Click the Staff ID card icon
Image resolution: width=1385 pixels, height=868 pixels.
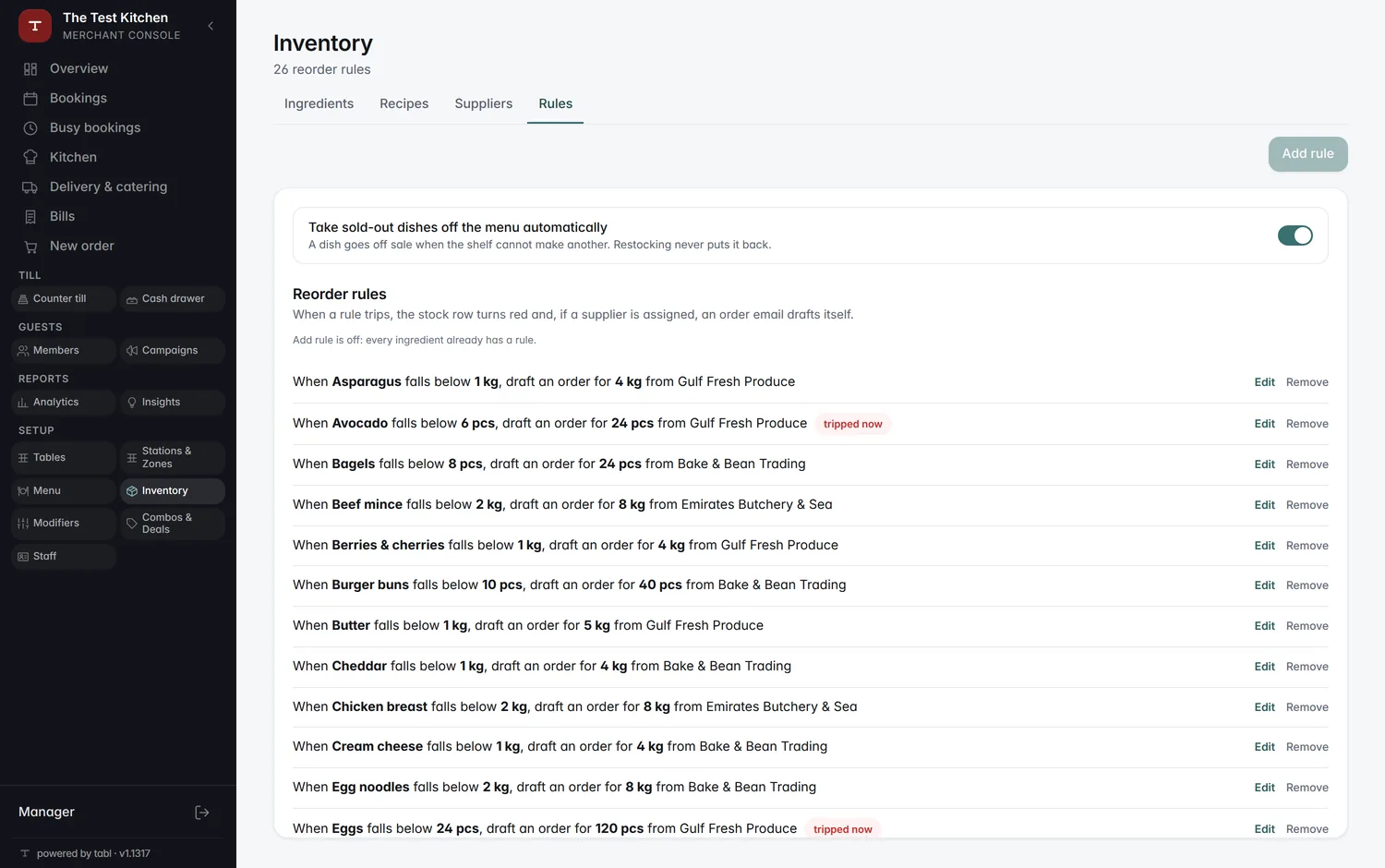[x=23, y=557]
